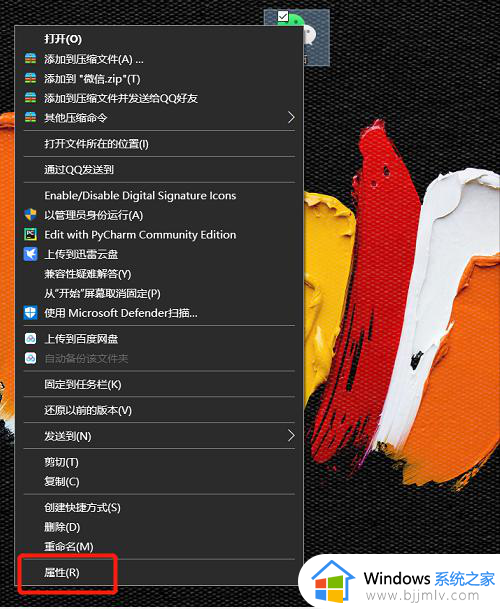This screenshot has height=609, width=500.
Task: Click the Baidu icon beside 自动备份该文件夹
Action: (31, 358)
